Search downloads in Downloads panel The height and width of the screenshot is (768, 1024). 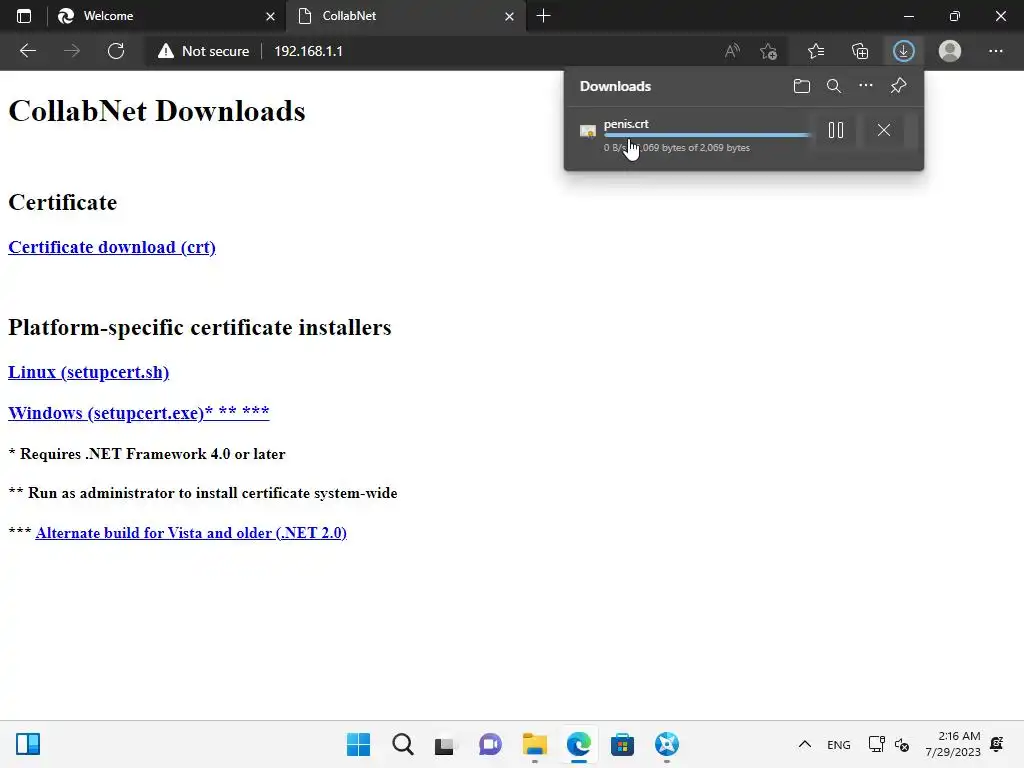point(834,86)
